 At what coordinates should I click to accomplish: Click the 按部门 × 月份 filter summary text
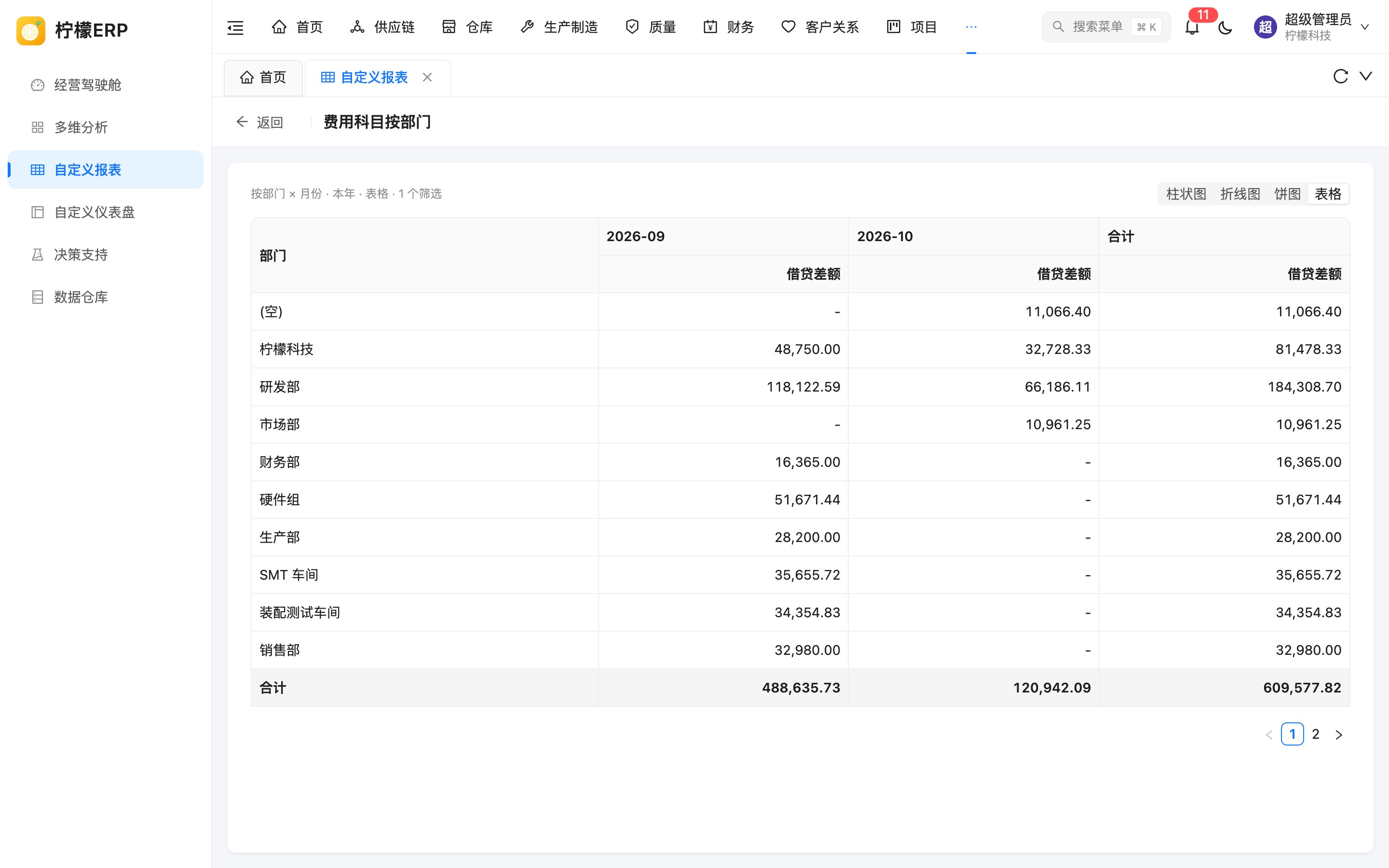coord(346,194)
